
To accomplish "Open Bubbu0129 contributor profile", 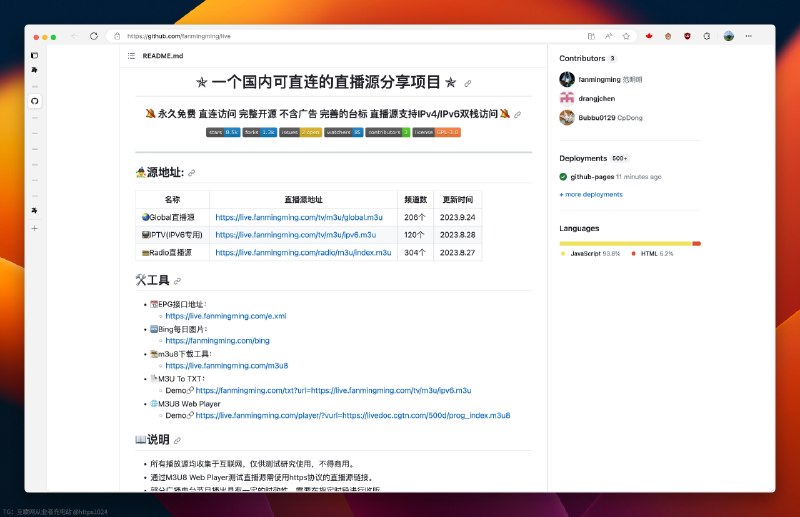I will point(596,118).
